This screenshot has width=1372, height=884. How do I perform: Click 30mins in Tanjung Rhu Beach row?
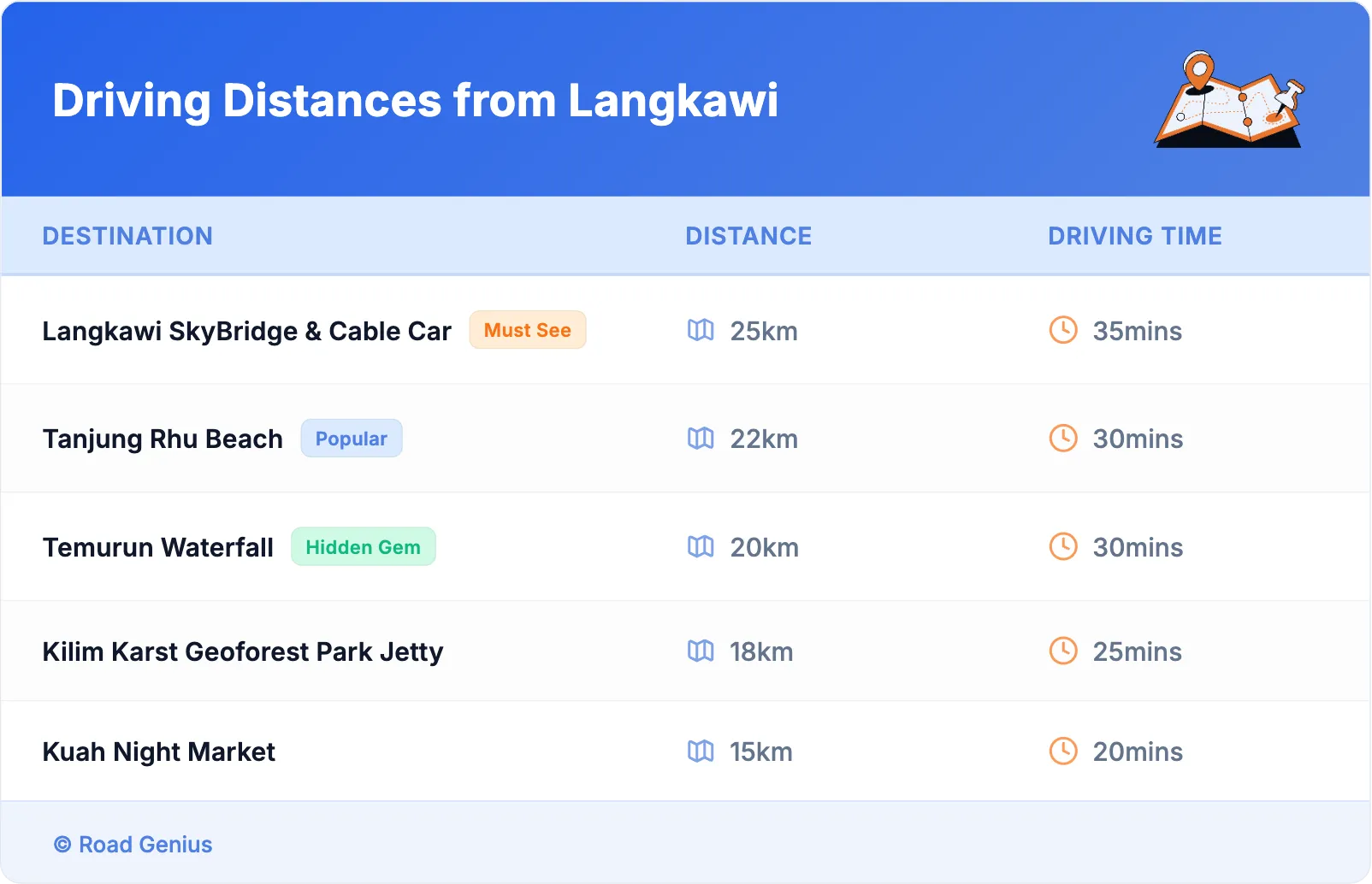[1138, 439]
